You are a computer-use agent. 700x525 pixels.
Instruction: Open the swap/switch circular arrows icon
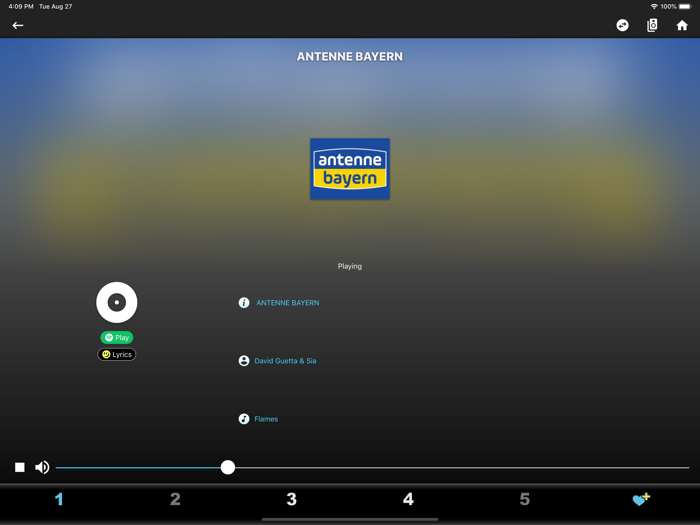coord(622,25)
